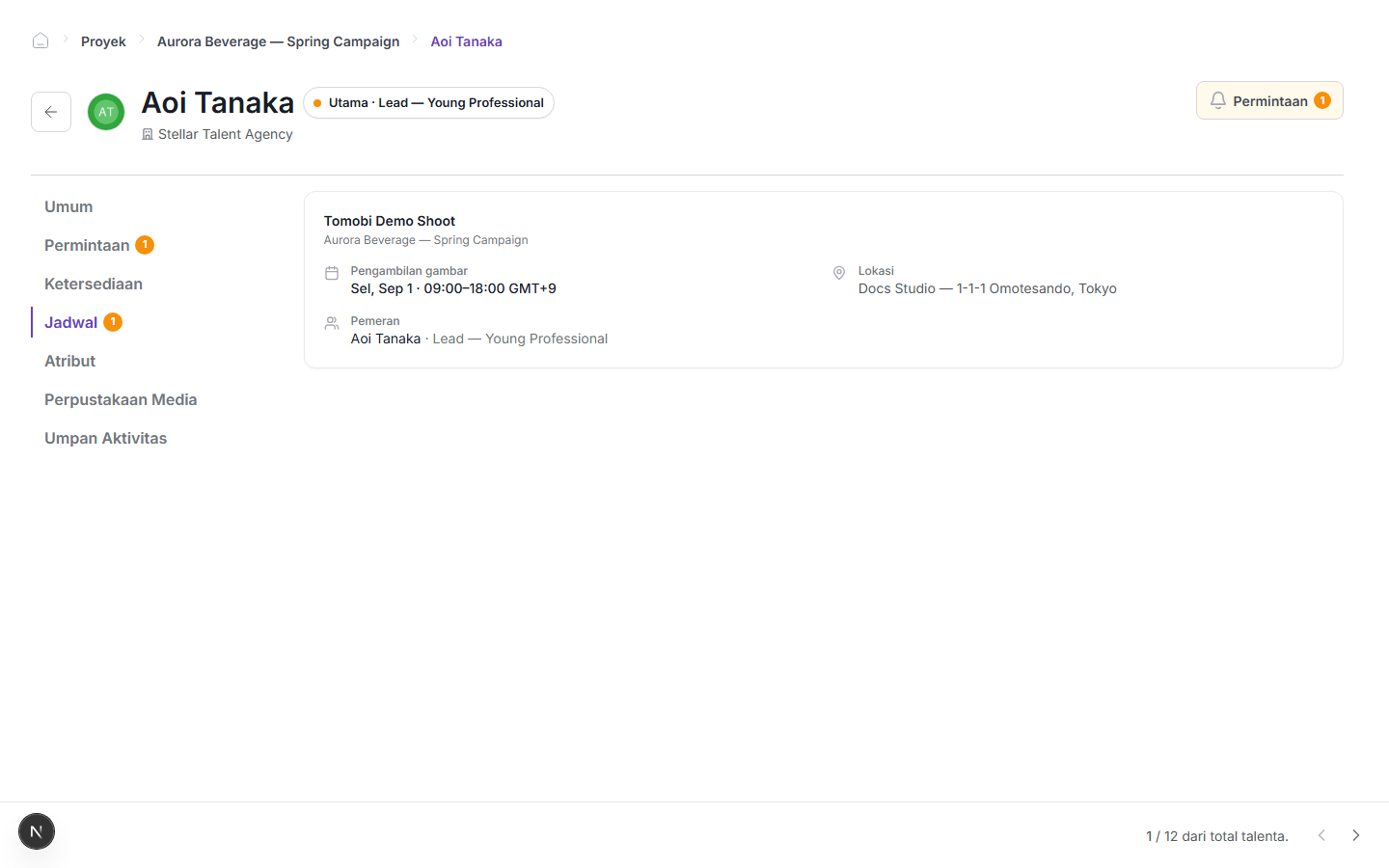Open the Atribut tab

click(69, 361)
